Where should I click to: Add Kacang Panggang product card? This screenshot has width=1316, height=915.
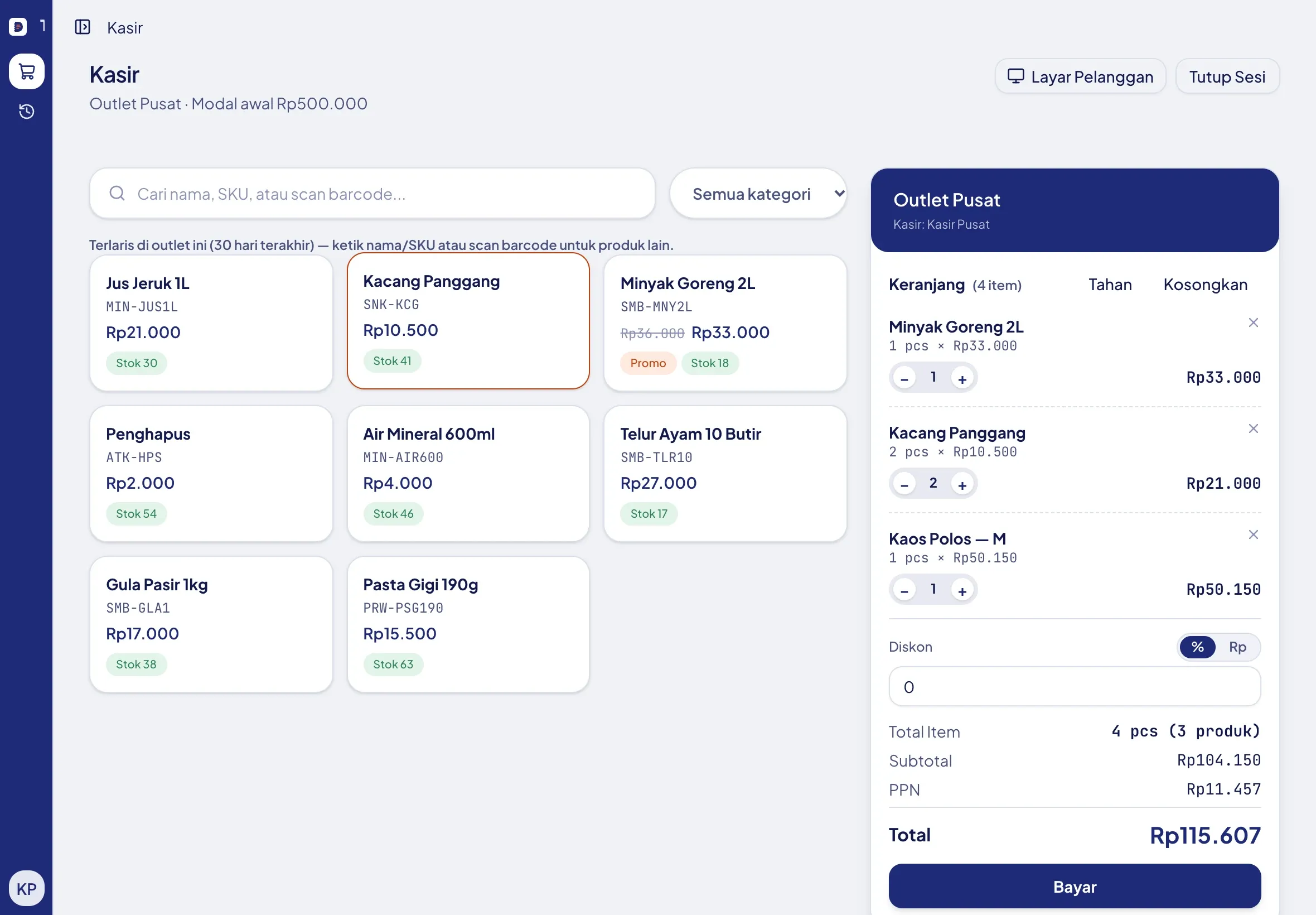468,321
